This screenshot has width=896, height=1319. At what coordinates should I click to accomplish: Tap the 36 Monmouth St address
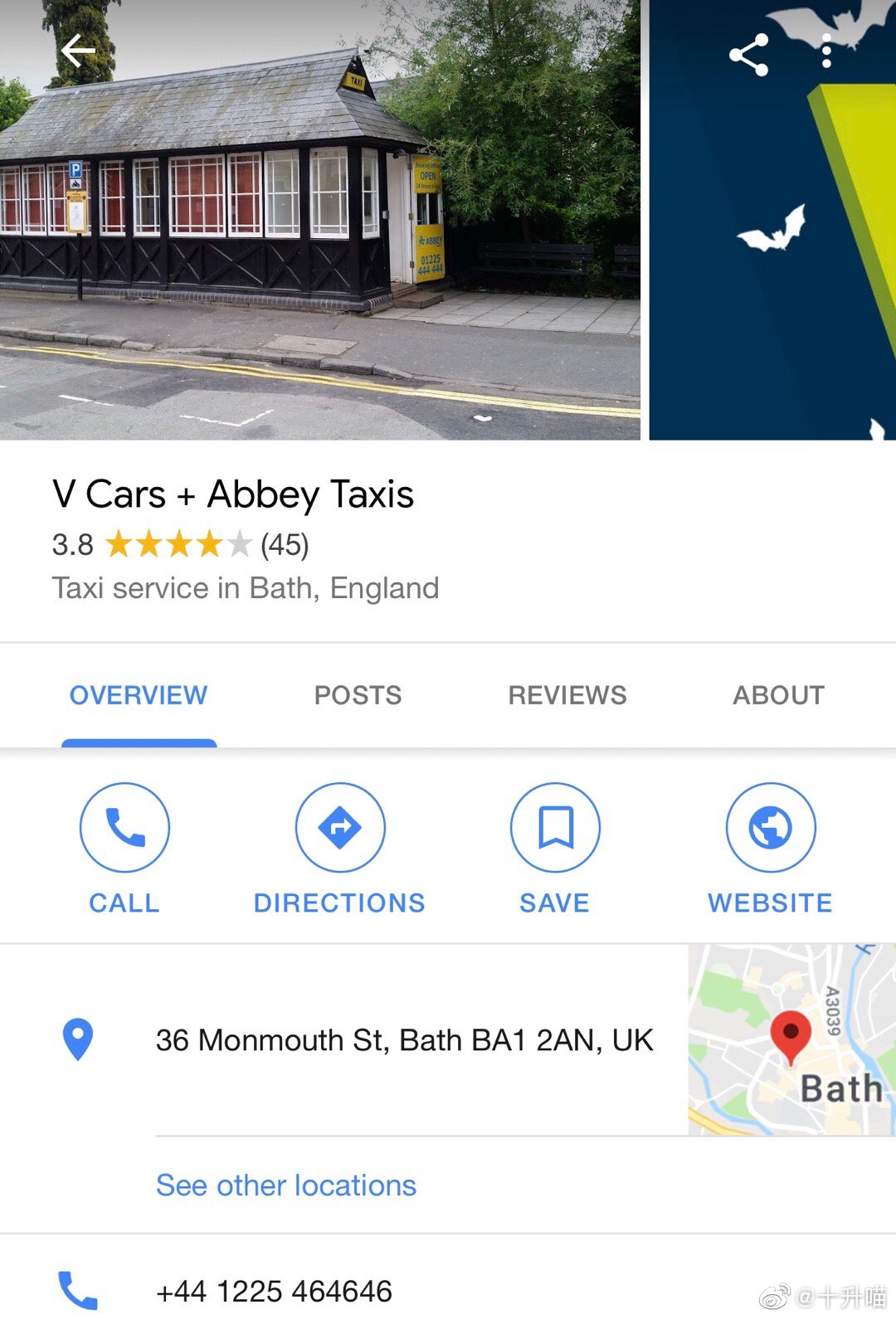(405, 1040)
